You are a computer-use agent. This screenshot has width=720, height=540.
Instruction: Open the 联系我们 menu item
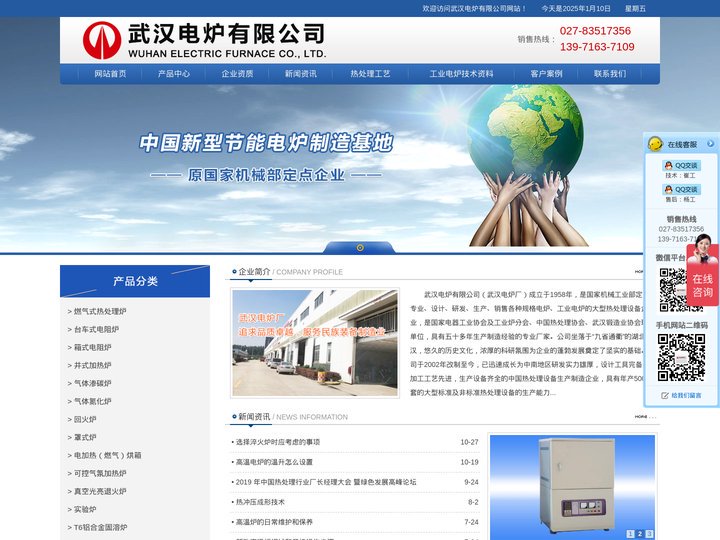[610, 73]
